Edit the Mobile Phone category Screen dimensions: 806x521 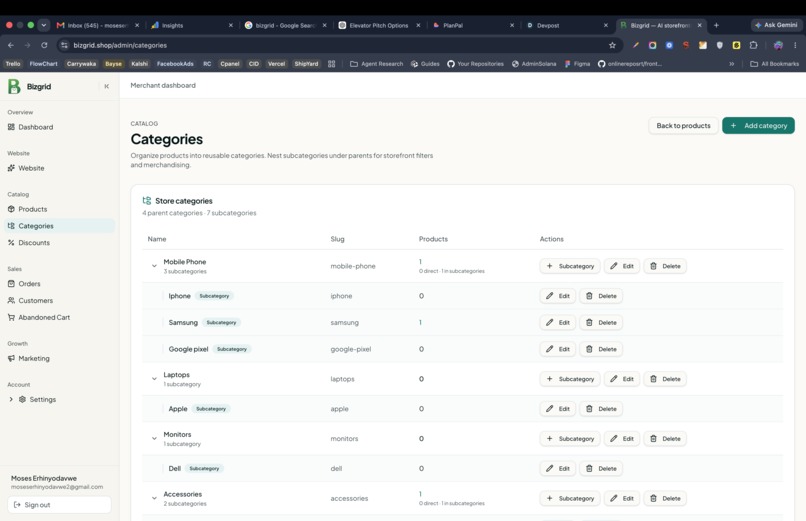(x=621, y=266)
